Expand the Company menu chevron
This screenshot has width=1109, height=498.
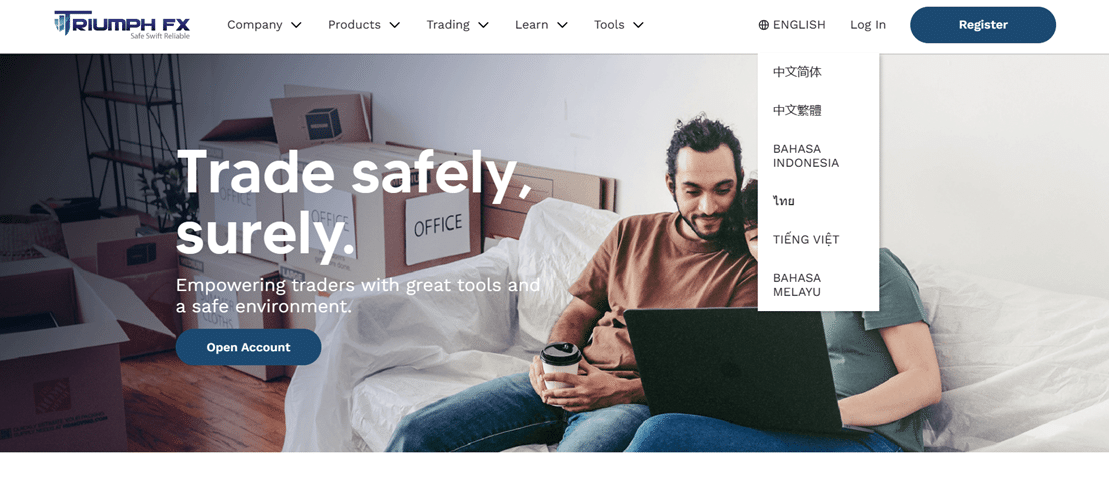(x=296, y=25)
